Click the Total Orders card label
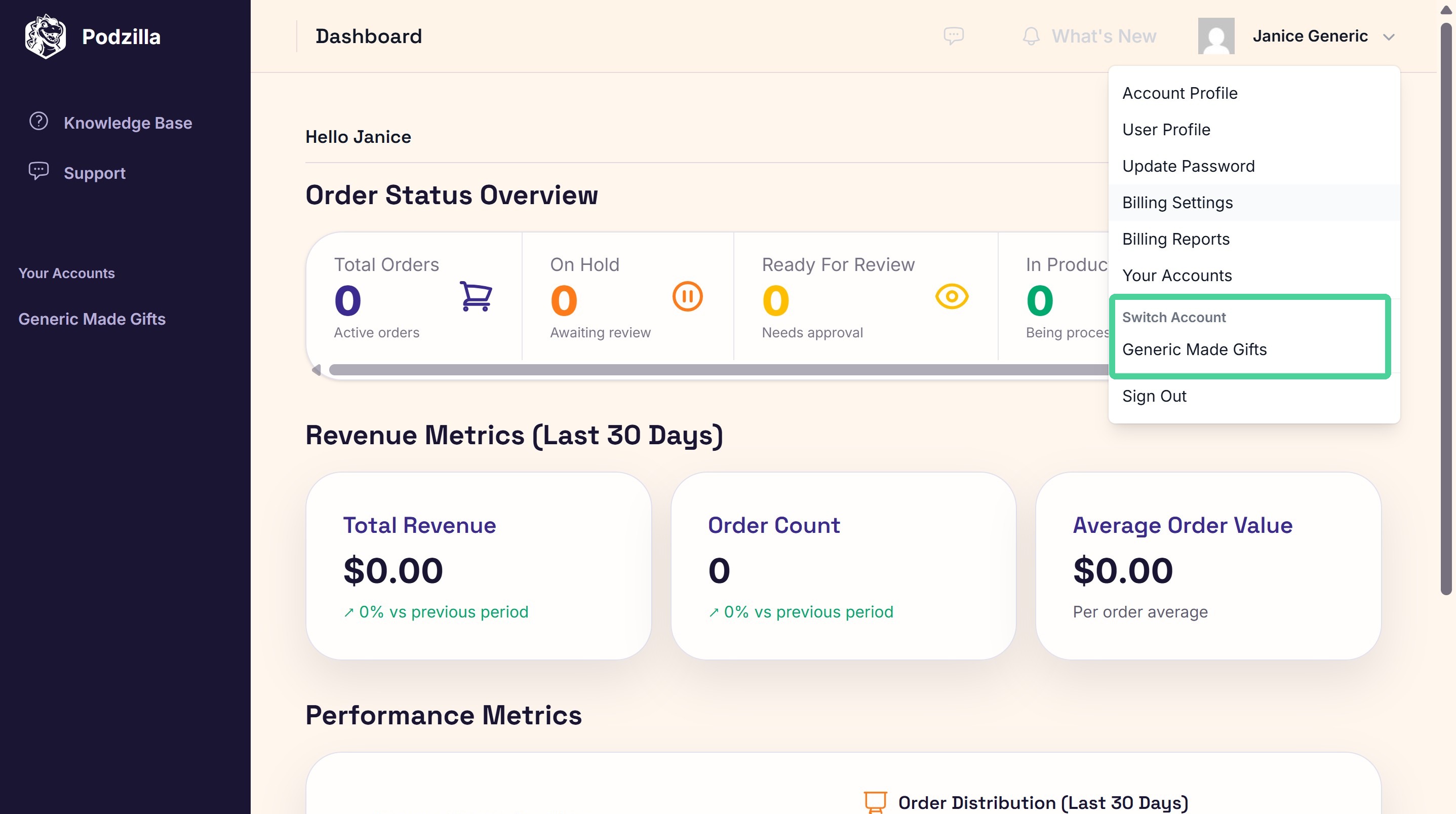This screenshot has height=814, width=1456. coord(386,264)
